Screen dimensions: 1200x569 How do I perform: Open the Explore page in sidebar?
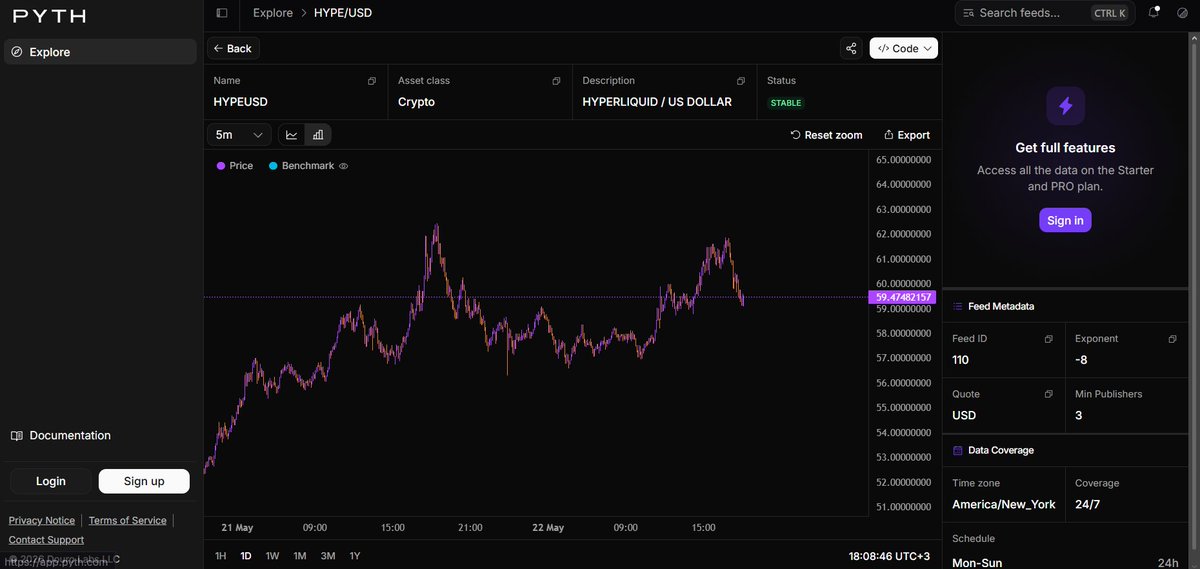point(100,52)
